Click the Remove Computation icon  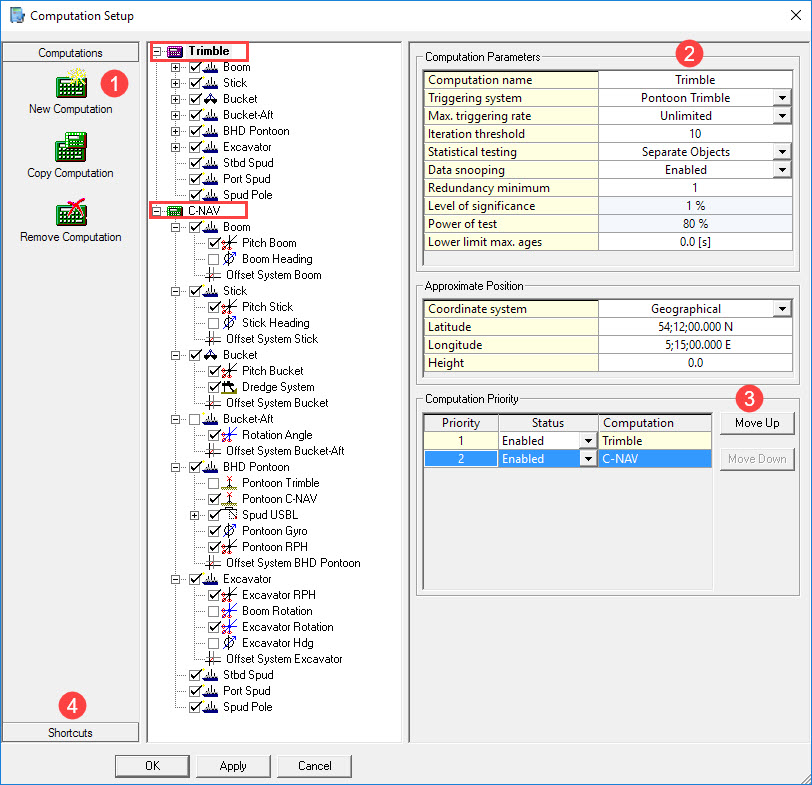69,213
